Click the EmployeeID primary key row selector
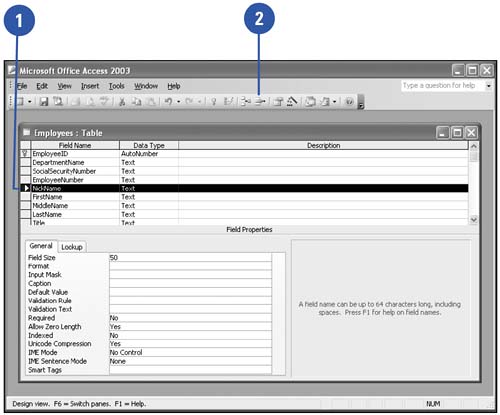Screen dimensions: 500x415 [25, 154]
